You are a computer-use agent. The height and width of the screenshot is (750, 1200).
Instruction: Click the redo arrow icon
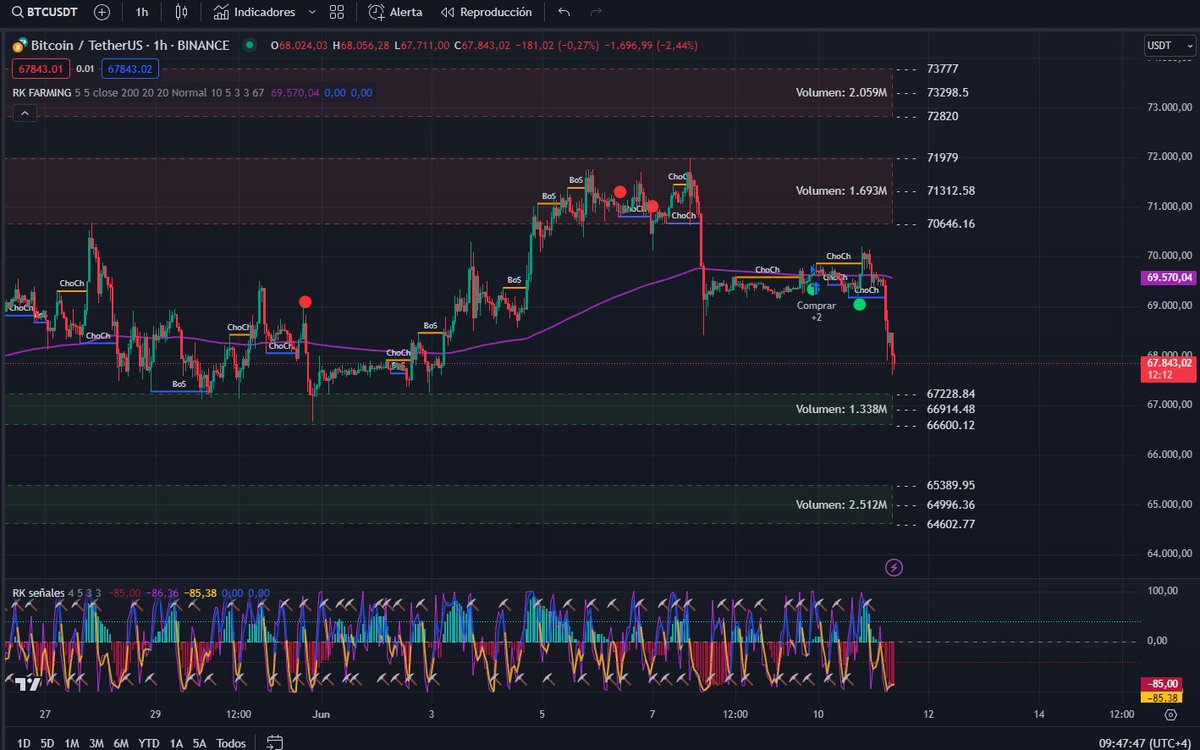click(596, 12)
